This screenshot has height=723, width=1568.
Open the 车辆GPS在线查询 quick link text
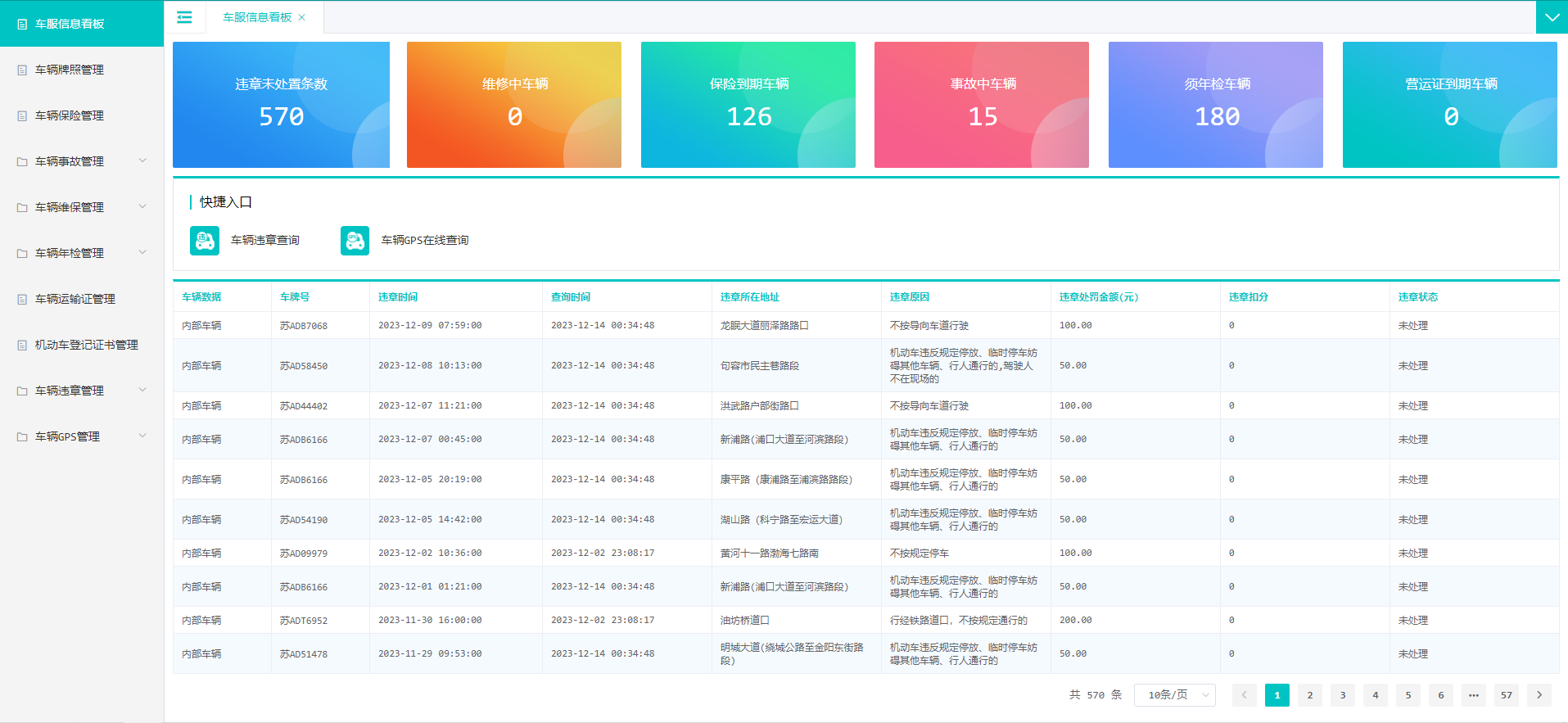click(425, 241)
